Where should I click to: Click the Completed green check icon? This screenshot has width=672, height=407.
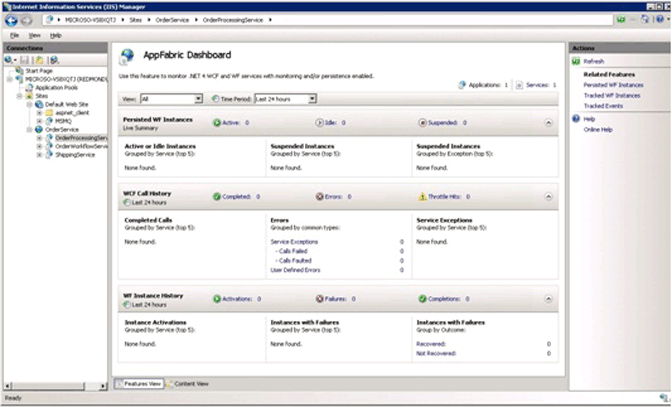pos(217,197)
